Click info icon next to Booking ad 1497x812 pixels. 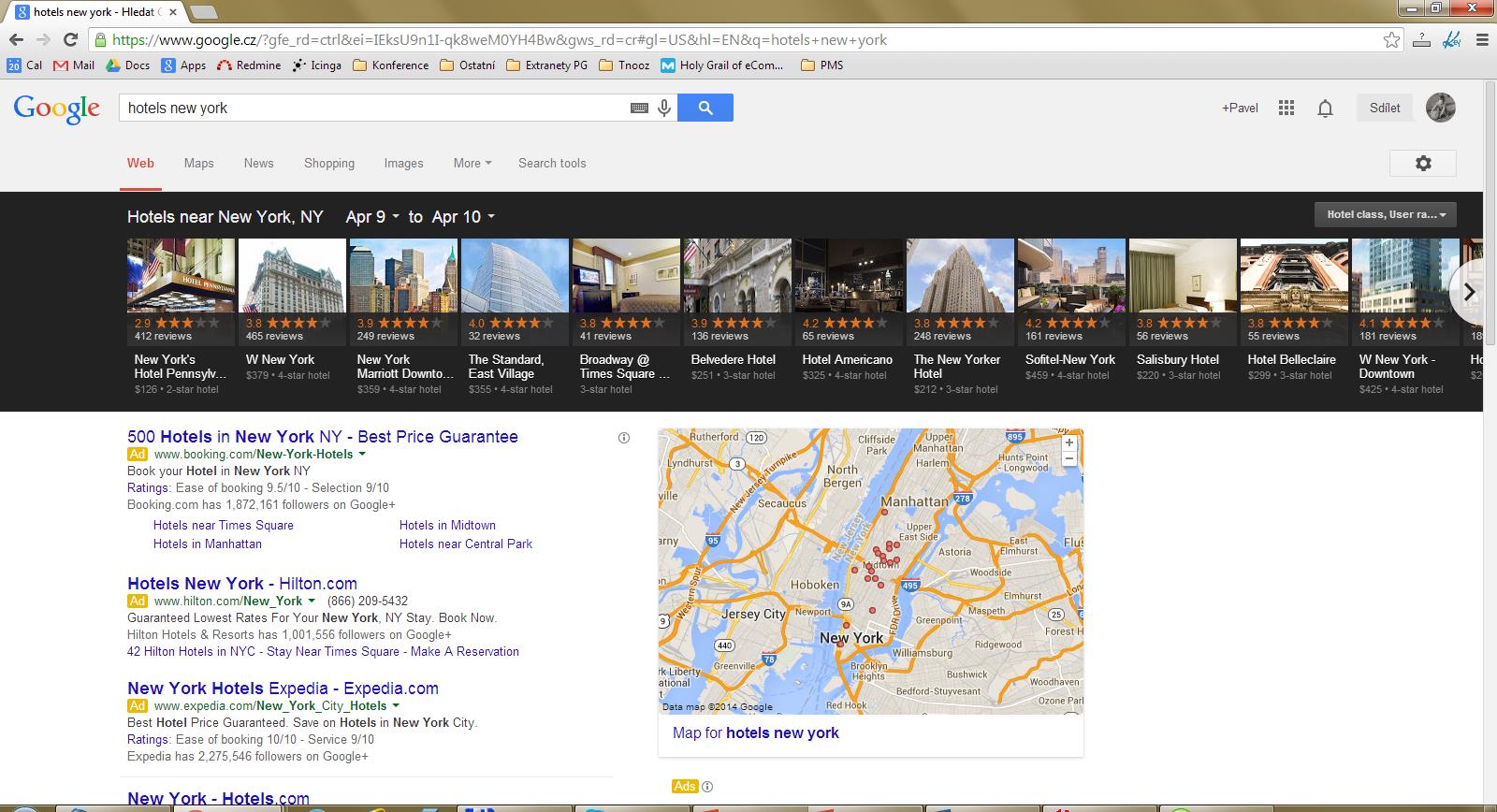(624, 437)
